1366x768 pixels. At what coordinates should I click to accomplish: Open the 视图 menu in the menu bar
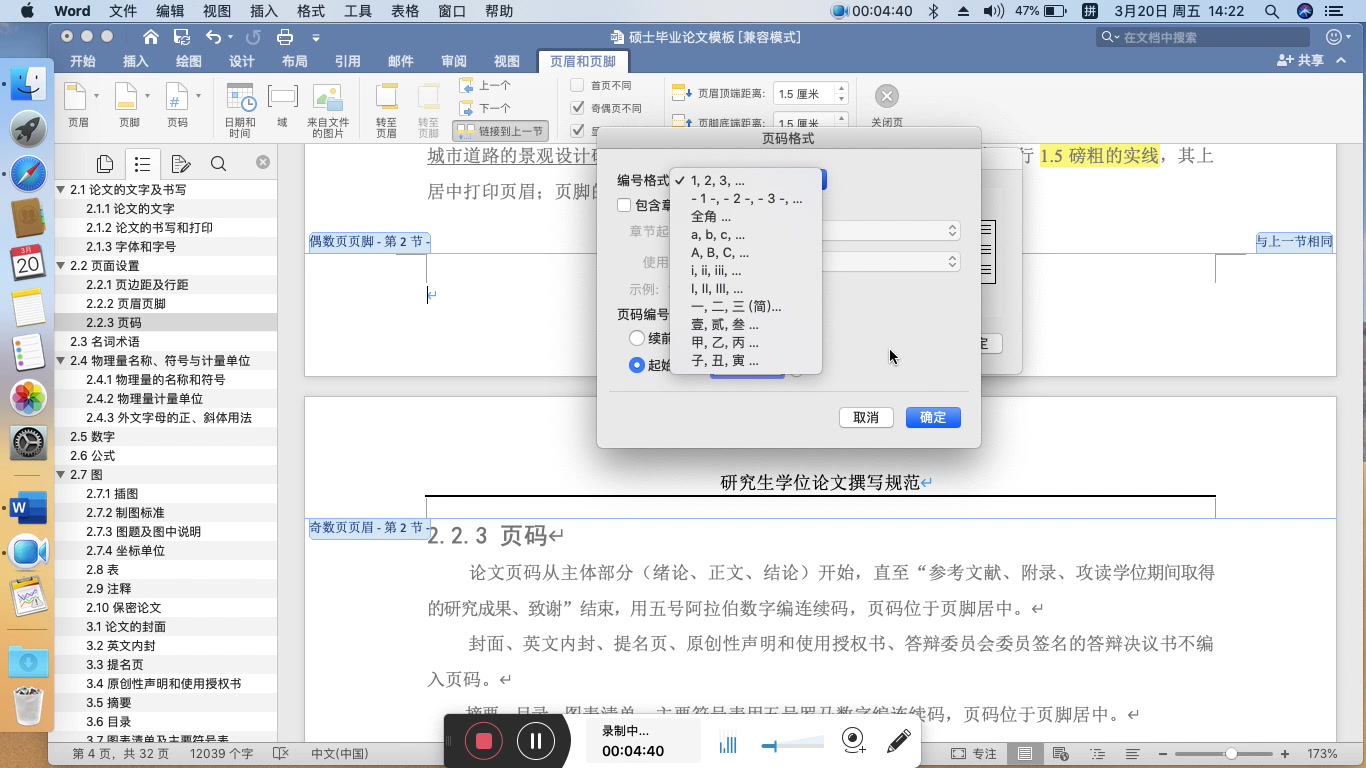(218, 11)
